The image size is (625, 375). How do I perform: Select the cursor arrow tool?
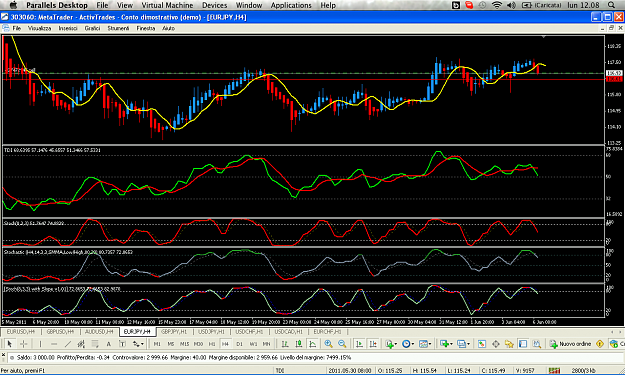(x=10, y=344)
